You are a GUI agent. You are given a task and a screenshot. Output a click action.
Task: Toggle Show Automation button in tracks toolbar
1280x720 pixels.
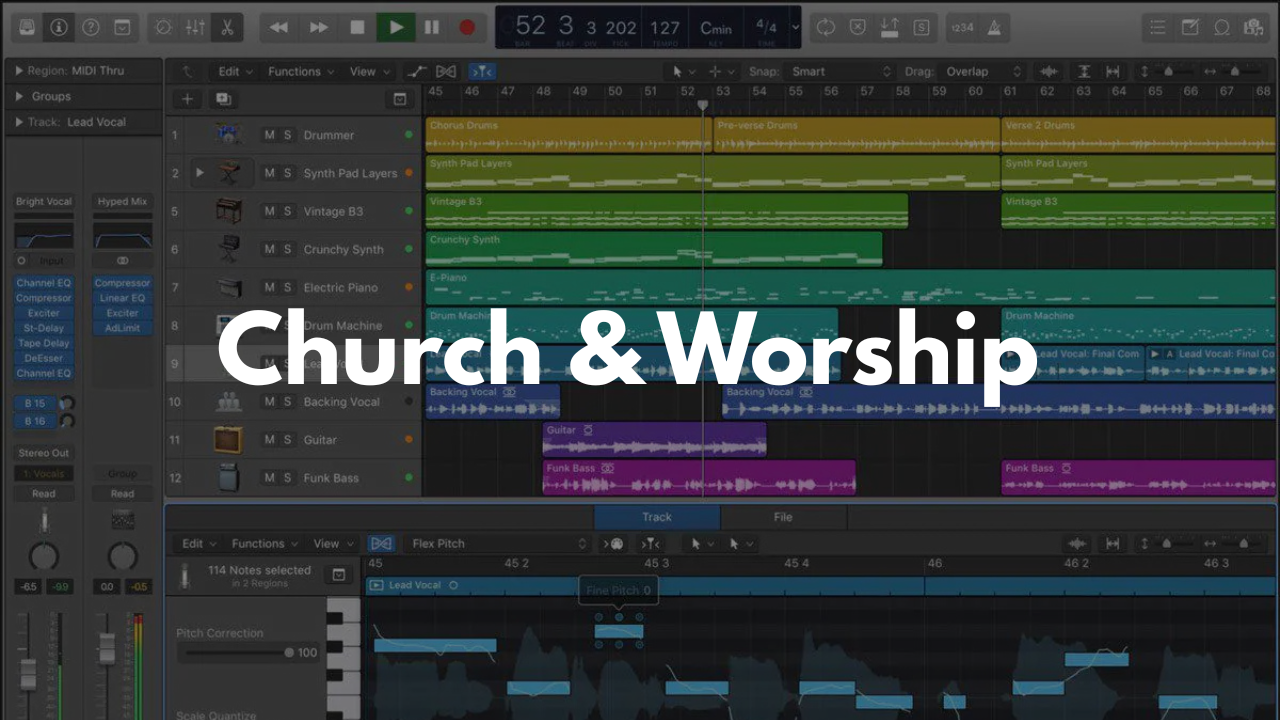pos(416,71)
